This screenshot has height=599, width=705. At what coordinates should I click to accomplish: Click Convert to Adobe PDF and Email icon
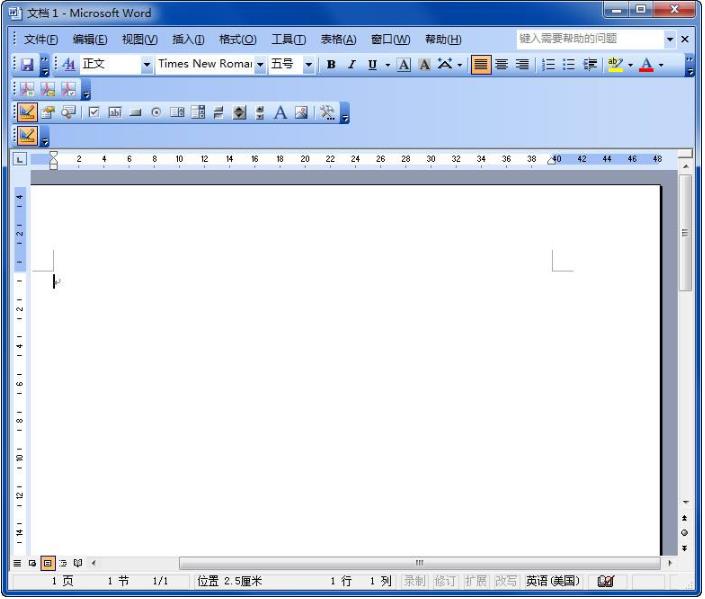[x=48, y=89]
